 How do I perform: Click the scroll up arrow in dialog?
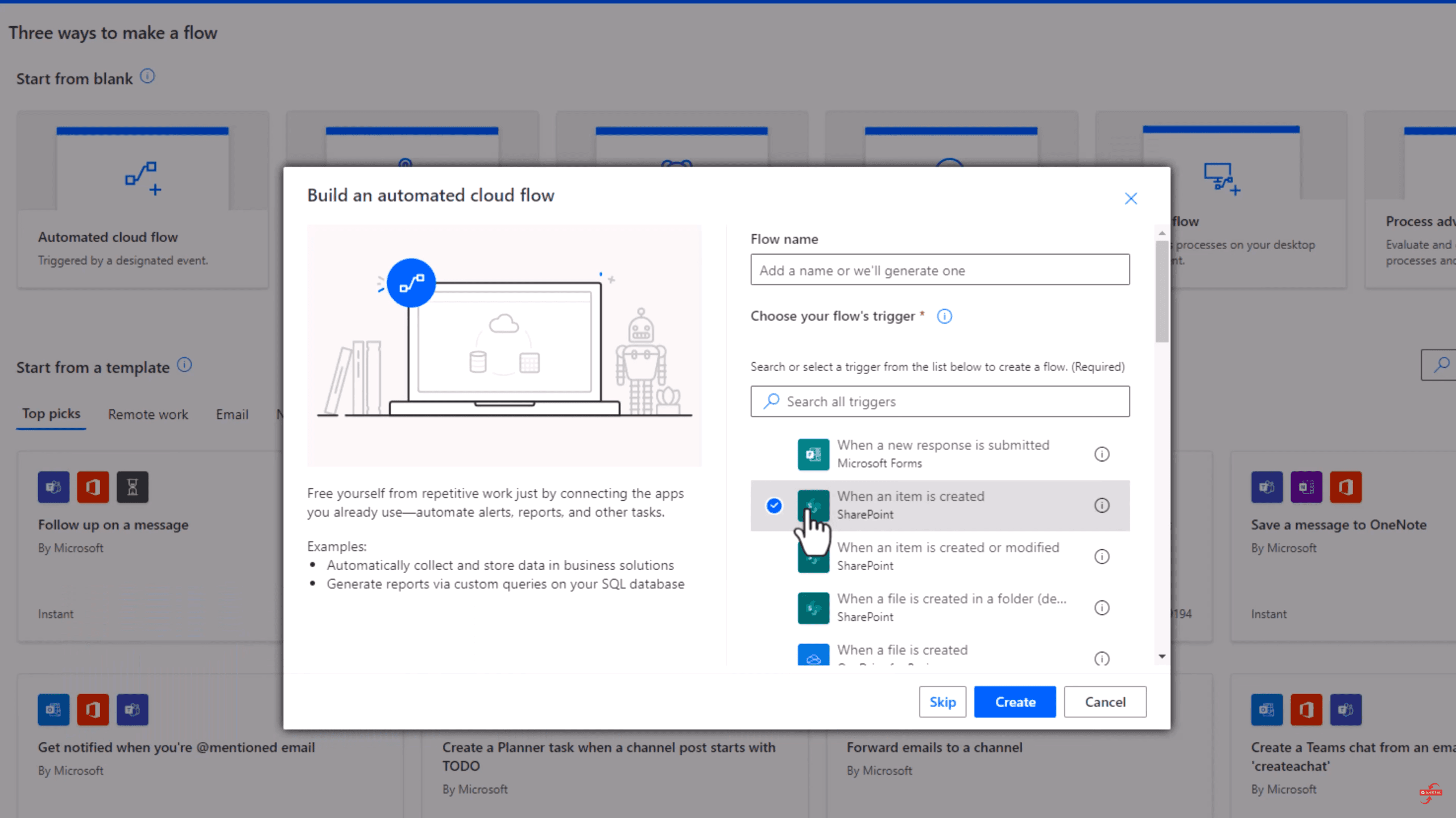click(x=1162, y=233)
